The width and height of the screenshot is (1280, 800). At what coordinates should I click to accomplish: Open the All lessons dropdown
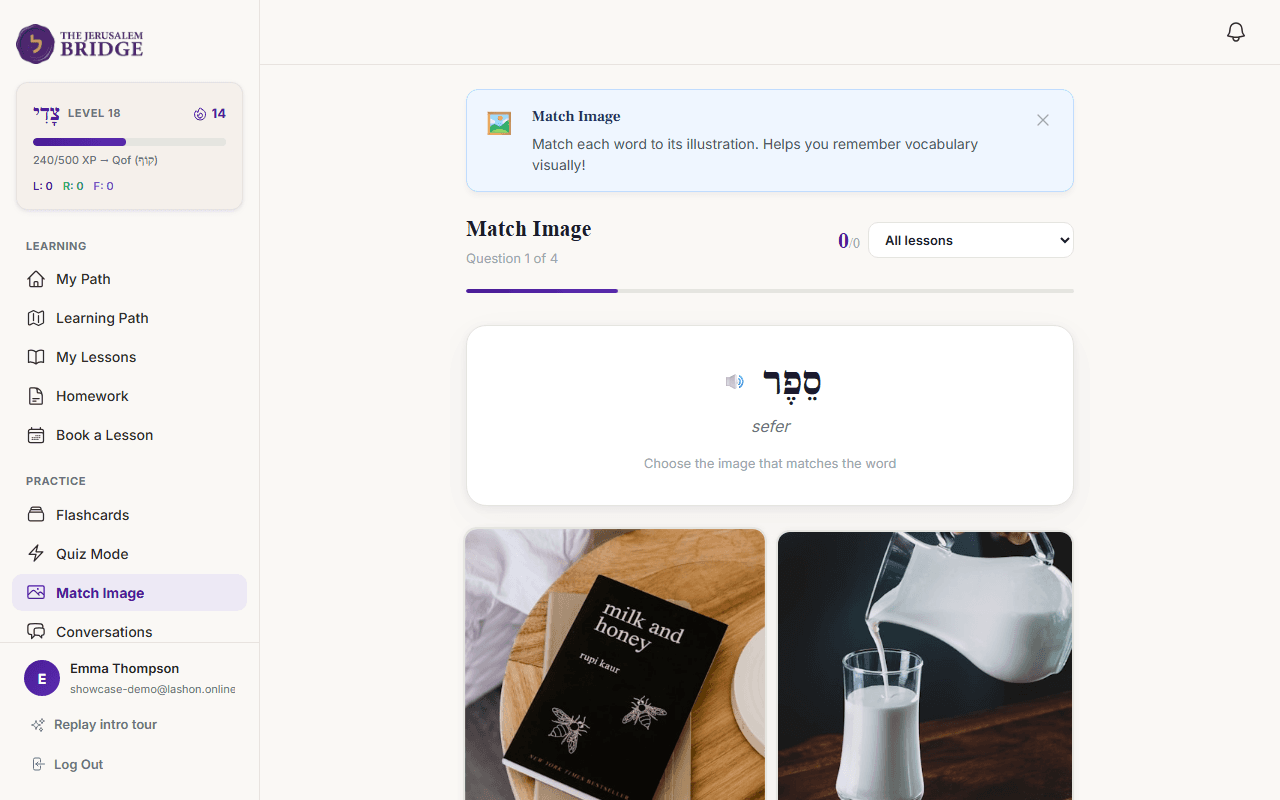coord(970,240)
